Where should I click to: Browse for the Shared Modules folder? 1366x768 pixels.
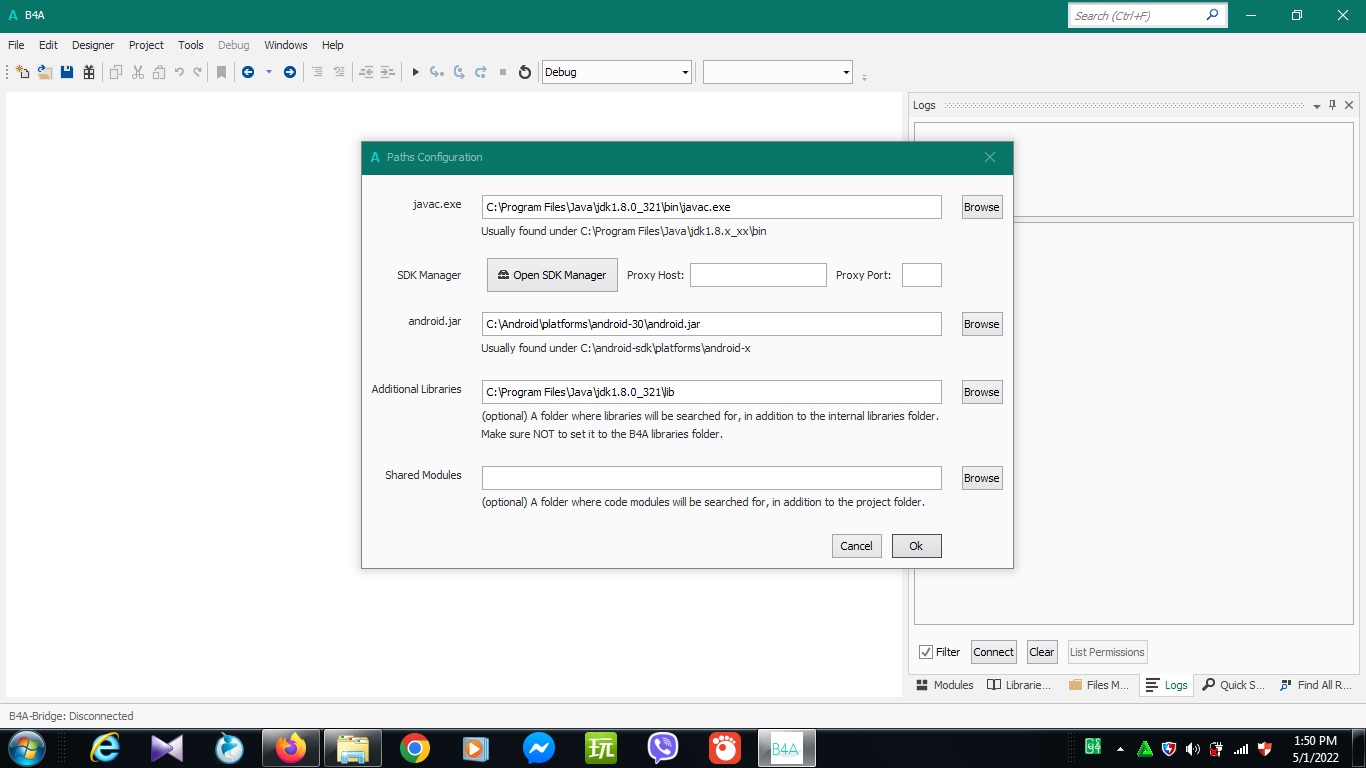tap(982, 478)
